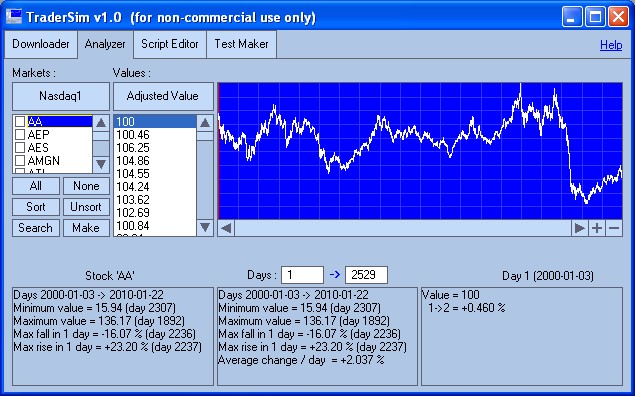Open the Adjusted Value selector
This screenshot has width=635, height=396.
pyautogui.click(x=163, y=96)
